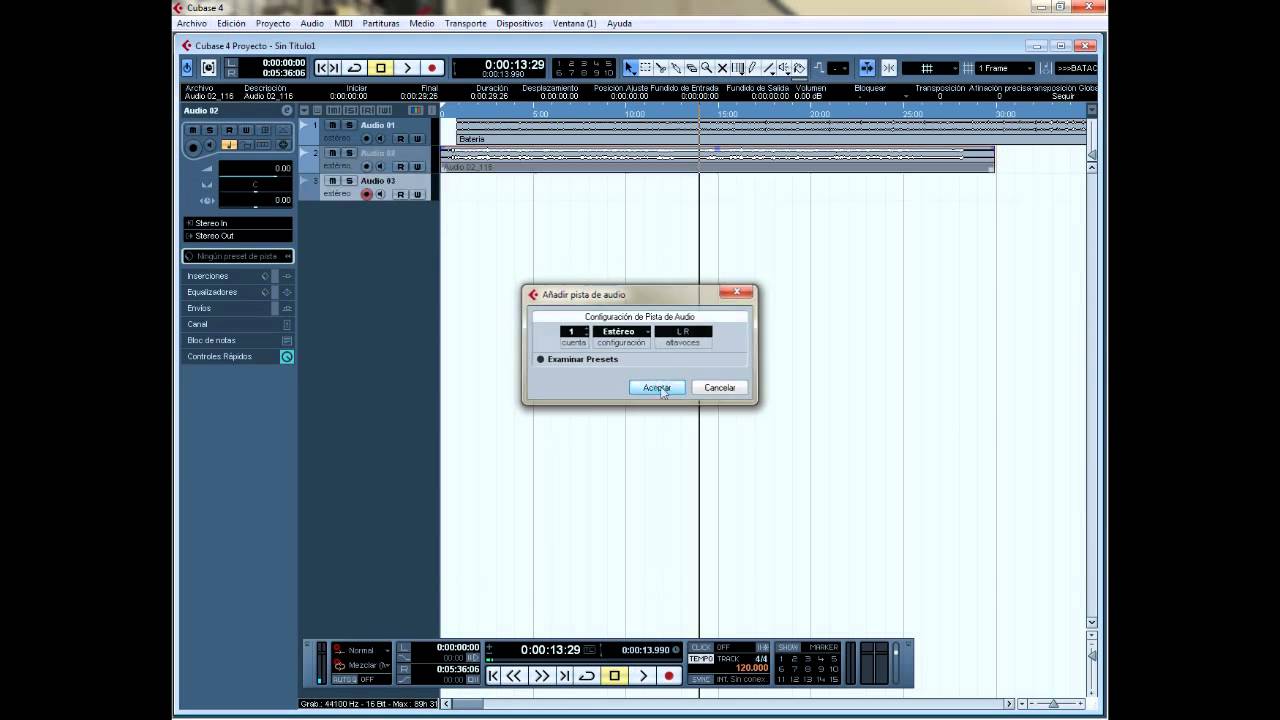Toggle Snap on/off button
Viewport: 1280px width, 720px height.
click(x=889, y=68)
